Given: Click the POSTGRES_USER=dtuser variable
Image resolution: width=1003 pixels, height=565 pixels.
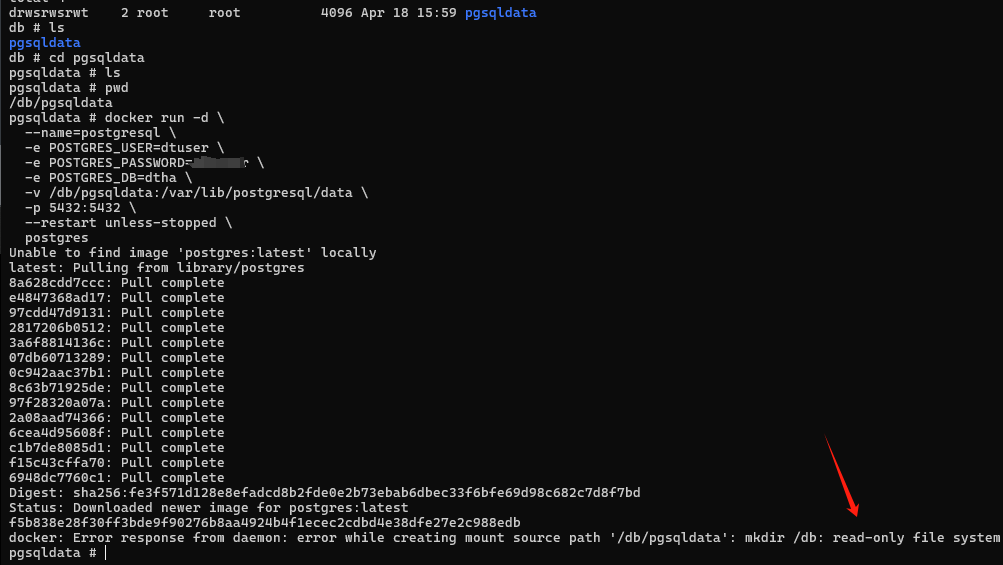Looking at the screenshot, I should [x=121, y=148].
